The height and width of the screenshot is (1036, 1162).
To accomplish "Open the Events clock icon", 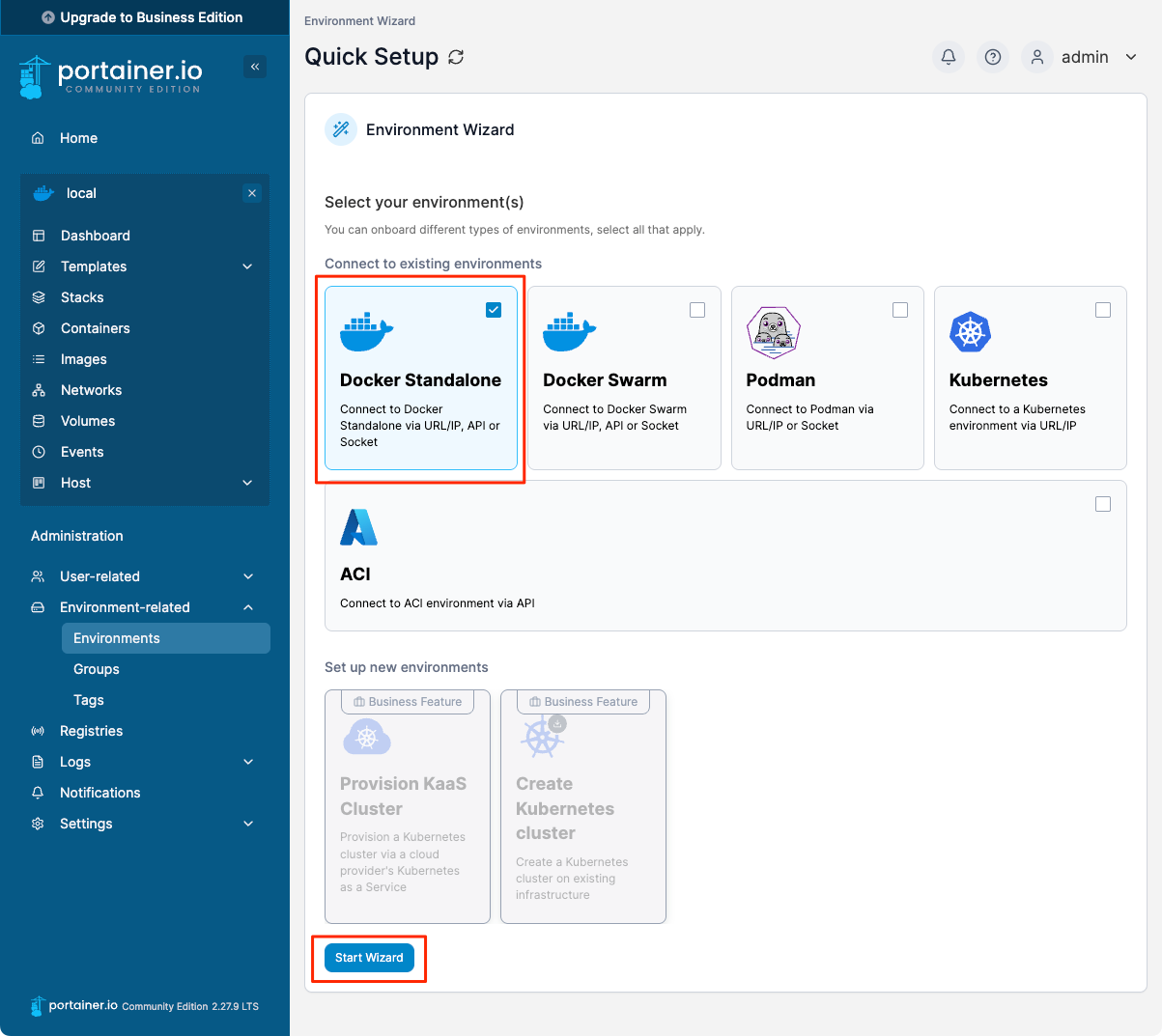I will pos(39,452).
